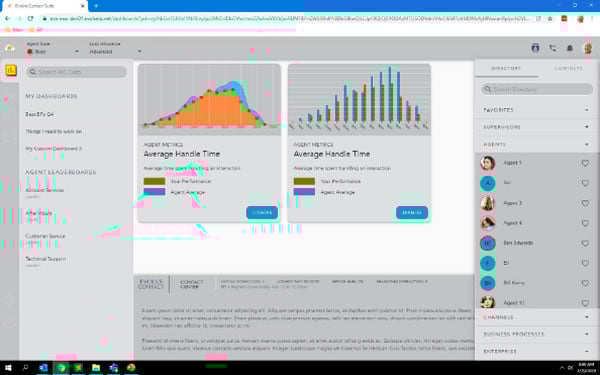Viewport: 600px width, 375px height.
Task: Favorite Agent 10 with heart icon
Action: (x=585, y=303)
